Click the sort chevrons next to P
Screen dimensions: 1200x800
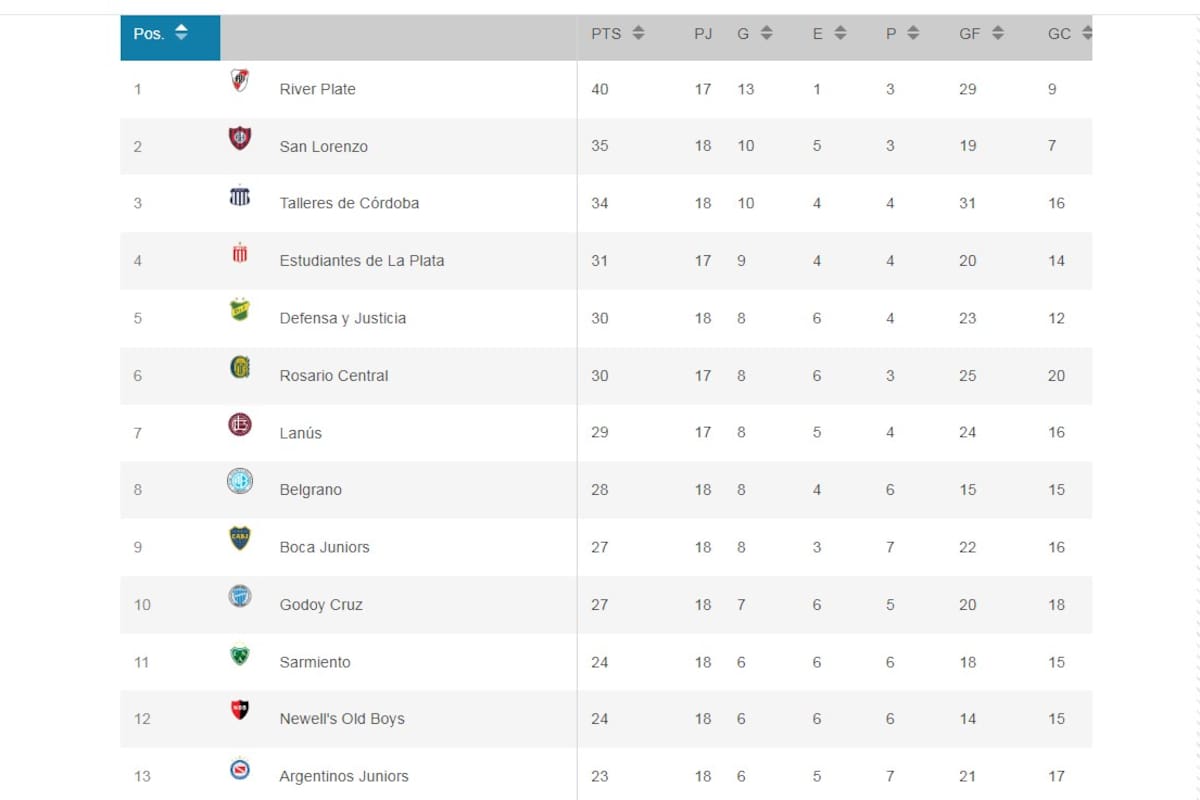pos(912,32)
